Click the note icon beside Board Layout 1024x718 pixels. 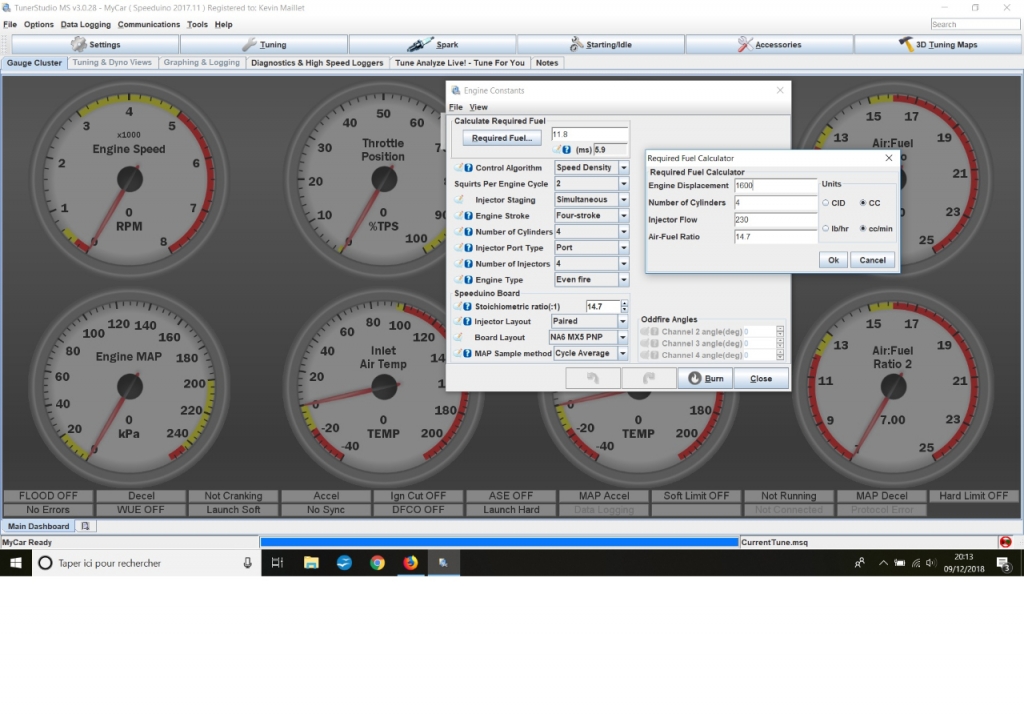click(459, 337)
